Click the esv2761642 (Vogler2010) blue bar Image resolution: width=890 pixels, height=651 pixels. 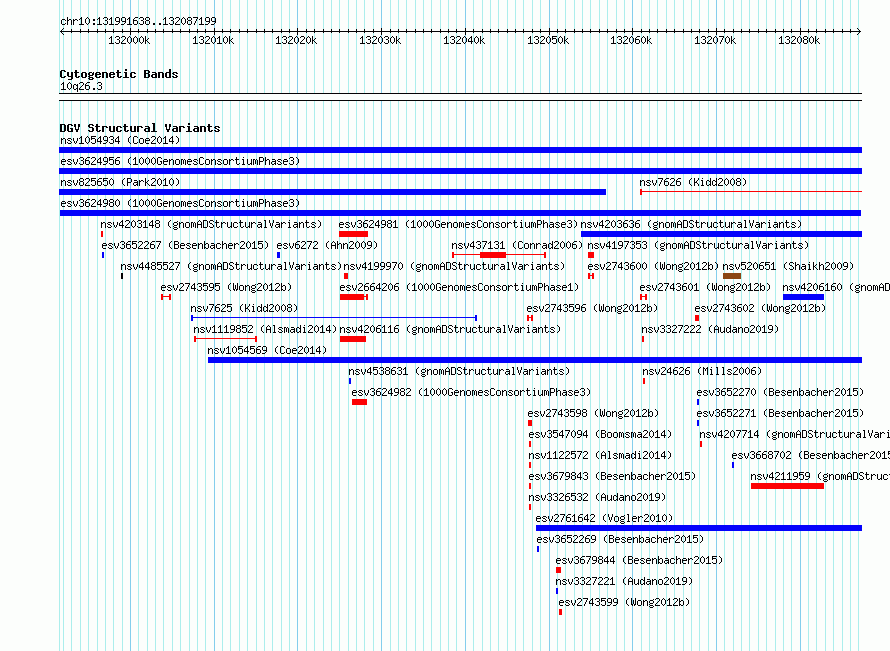(x=699, y=528)
